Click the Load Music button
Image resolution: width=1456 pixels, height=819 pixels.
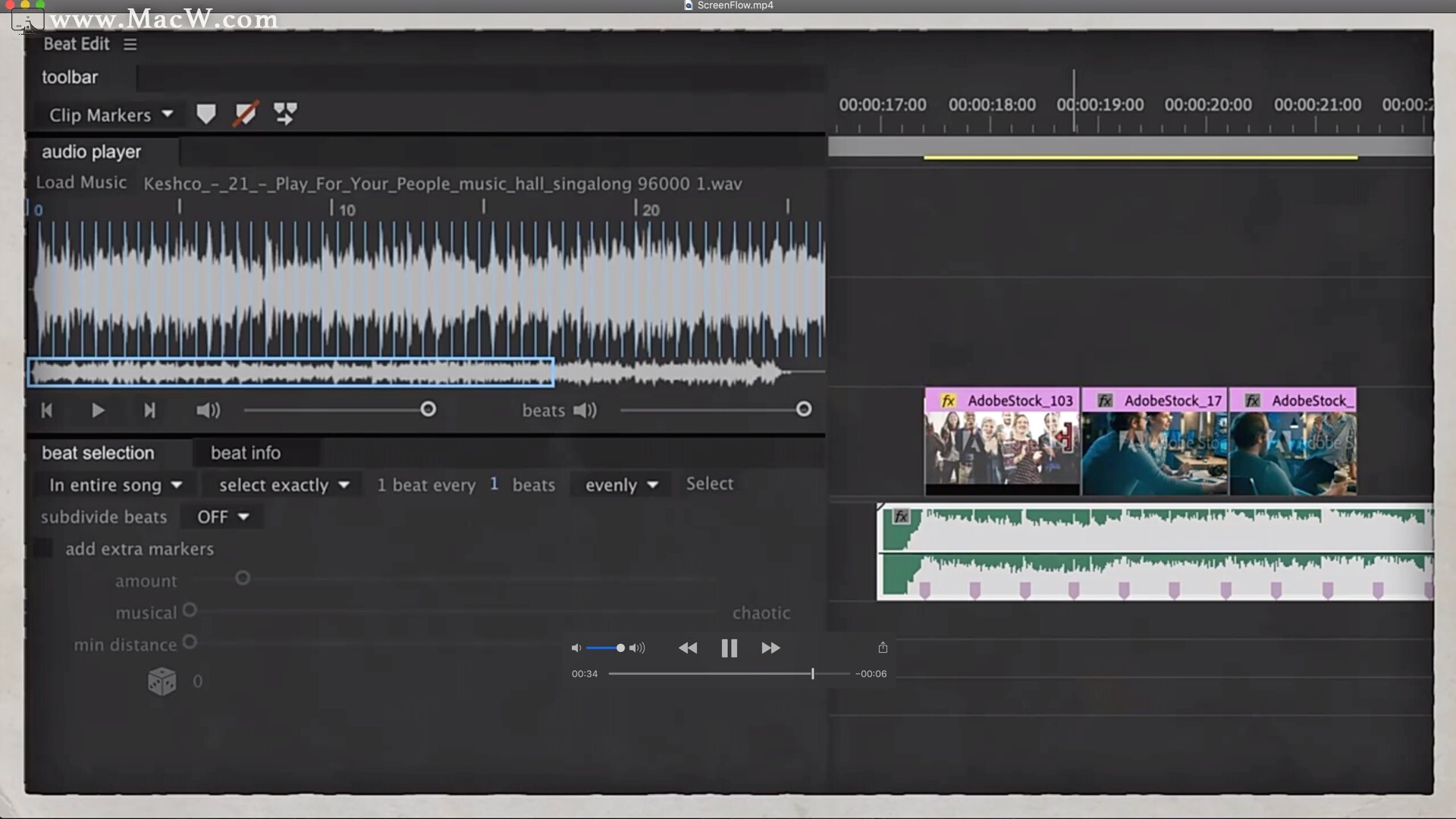(81, 183)
